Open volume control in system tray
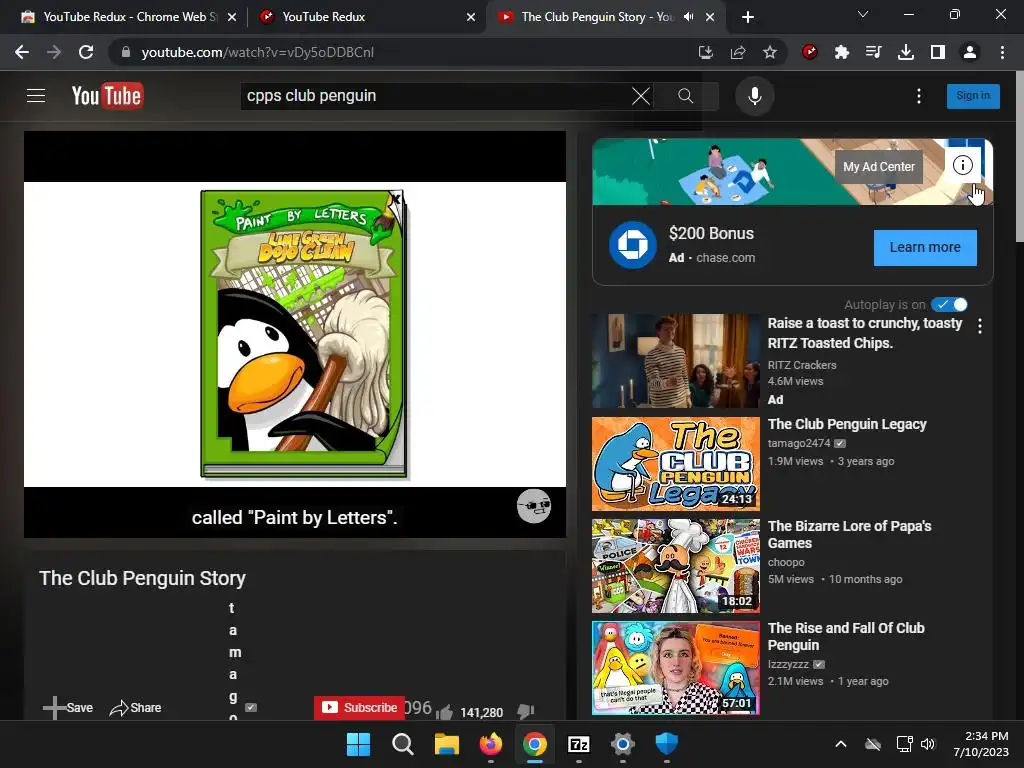1024x768 pixels. coord(927,744)
